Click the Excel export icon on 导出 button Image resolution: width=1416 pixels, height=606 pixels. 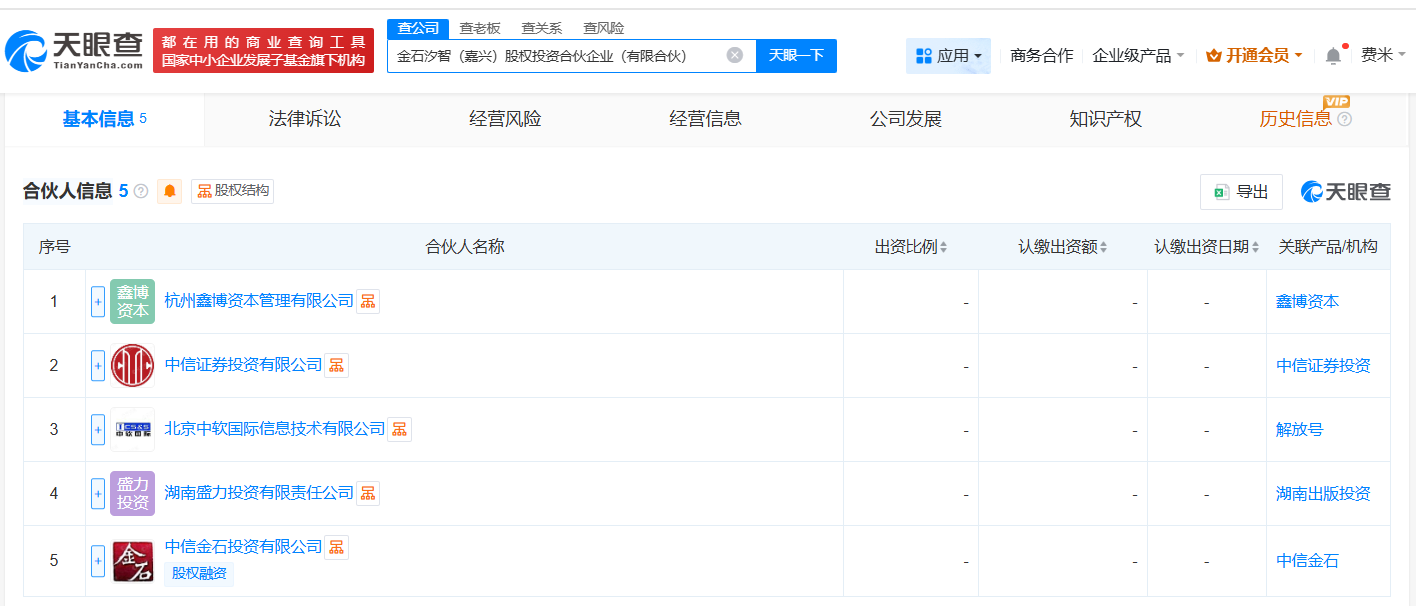(1220, 191)
